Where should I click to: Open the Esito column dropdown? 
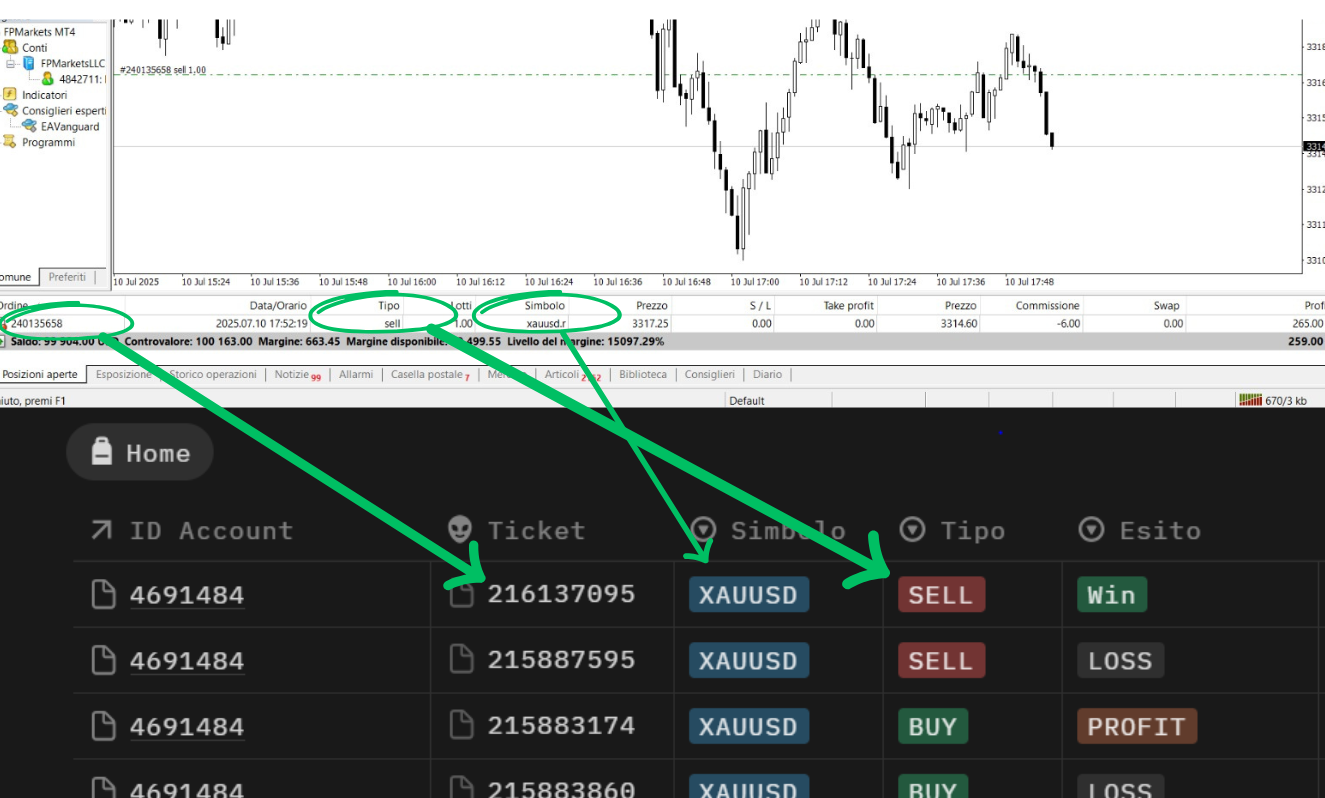click(1091, 530)
